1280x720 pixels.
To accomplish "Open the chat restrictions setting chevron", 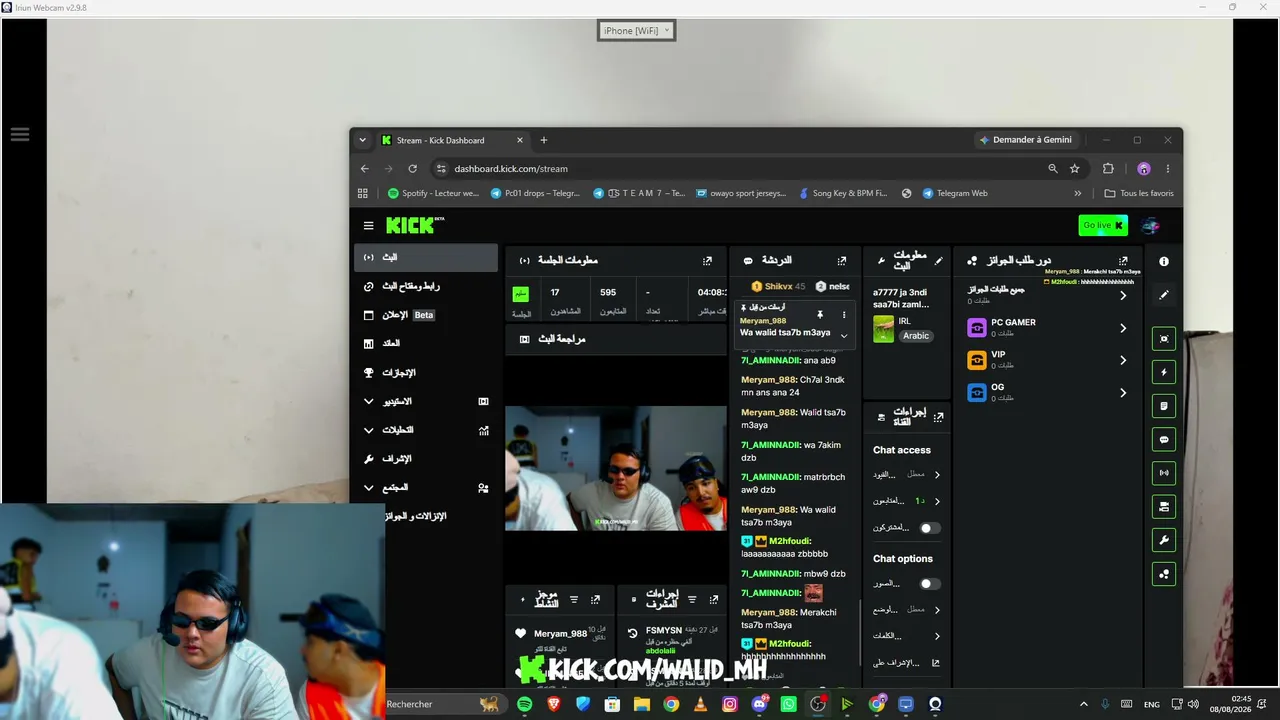I will coord(937,475).
